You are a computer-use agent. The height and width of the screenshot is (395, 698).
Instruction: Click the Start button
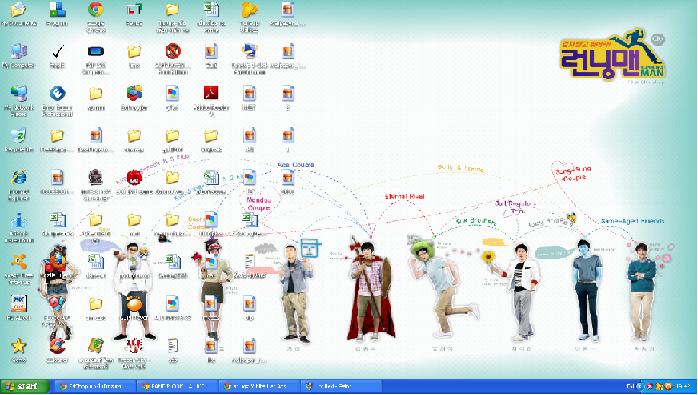[x=25, y=387]
